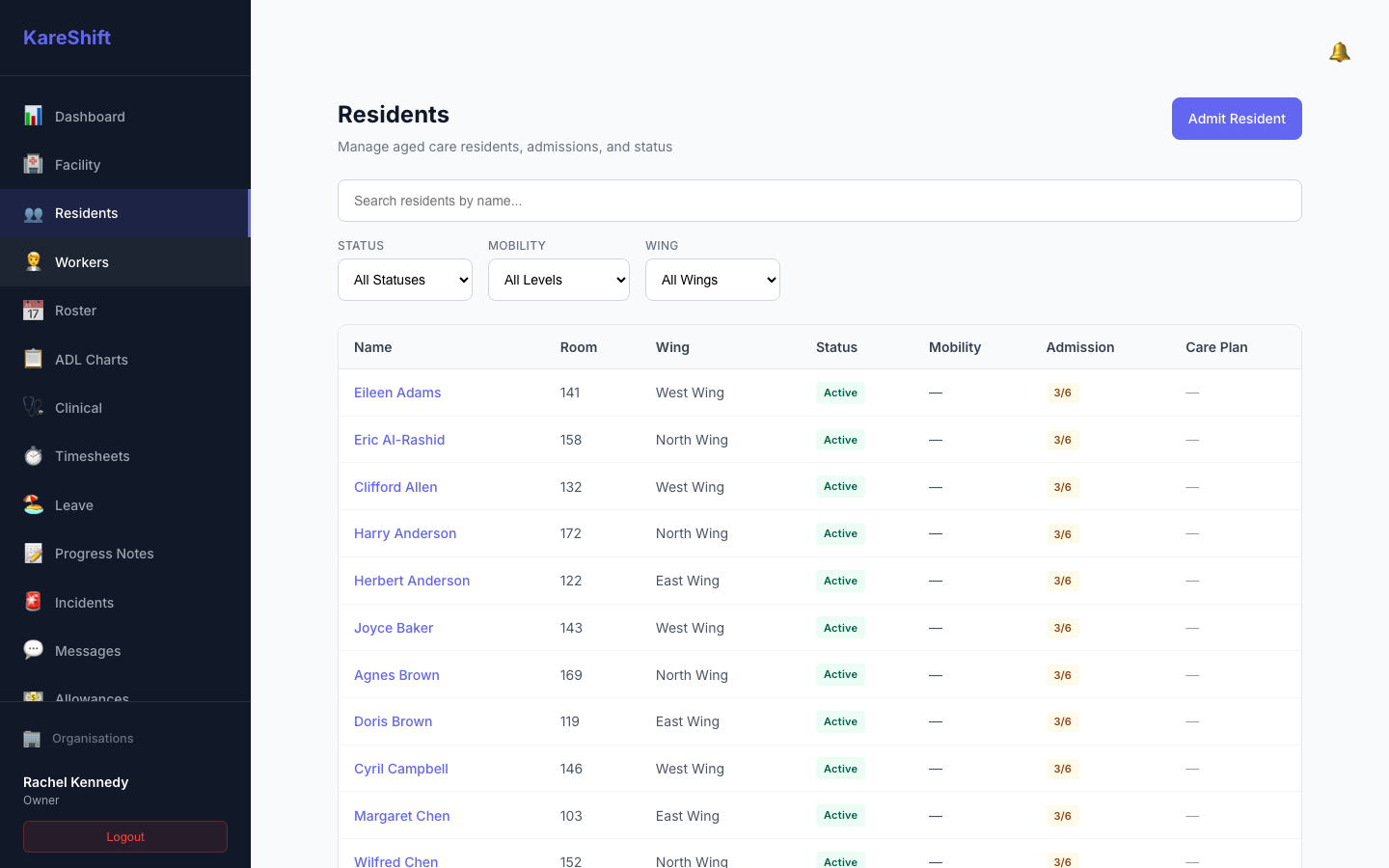Click 3/6 badge in Margaret Chen row
The height and width of the screenshot is (868, 1389).
pyautogui.click(x=1062, y=816)
